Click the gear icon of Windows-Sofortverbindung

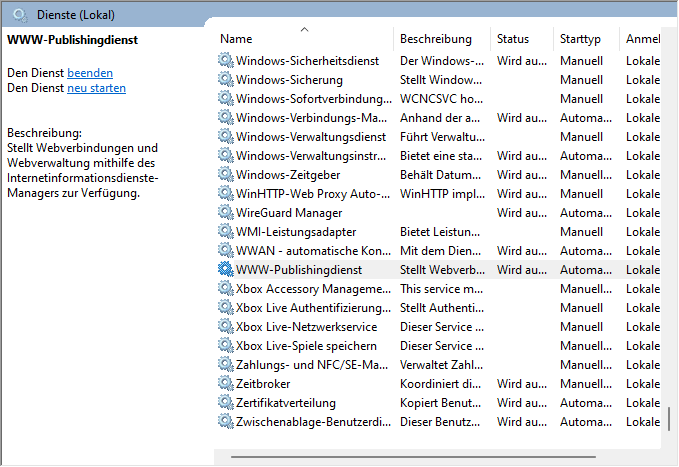pos(226,98)
